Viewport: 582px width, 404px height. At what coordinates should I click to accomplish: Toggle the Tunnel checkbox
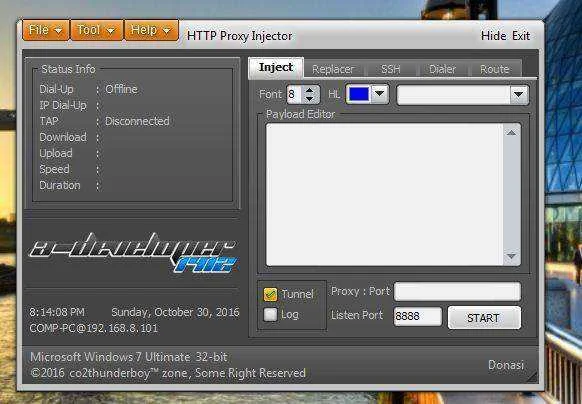(270, 294)
